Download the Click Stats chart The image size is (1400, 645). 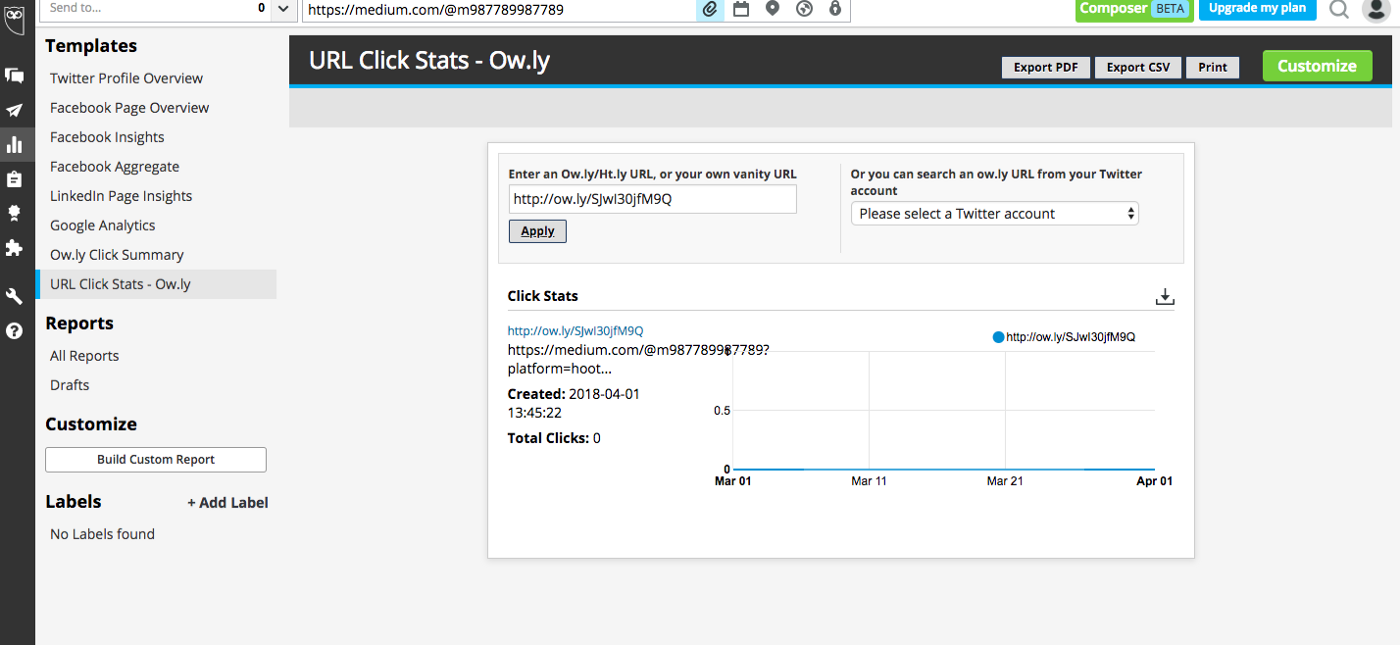coord(1164,296)
